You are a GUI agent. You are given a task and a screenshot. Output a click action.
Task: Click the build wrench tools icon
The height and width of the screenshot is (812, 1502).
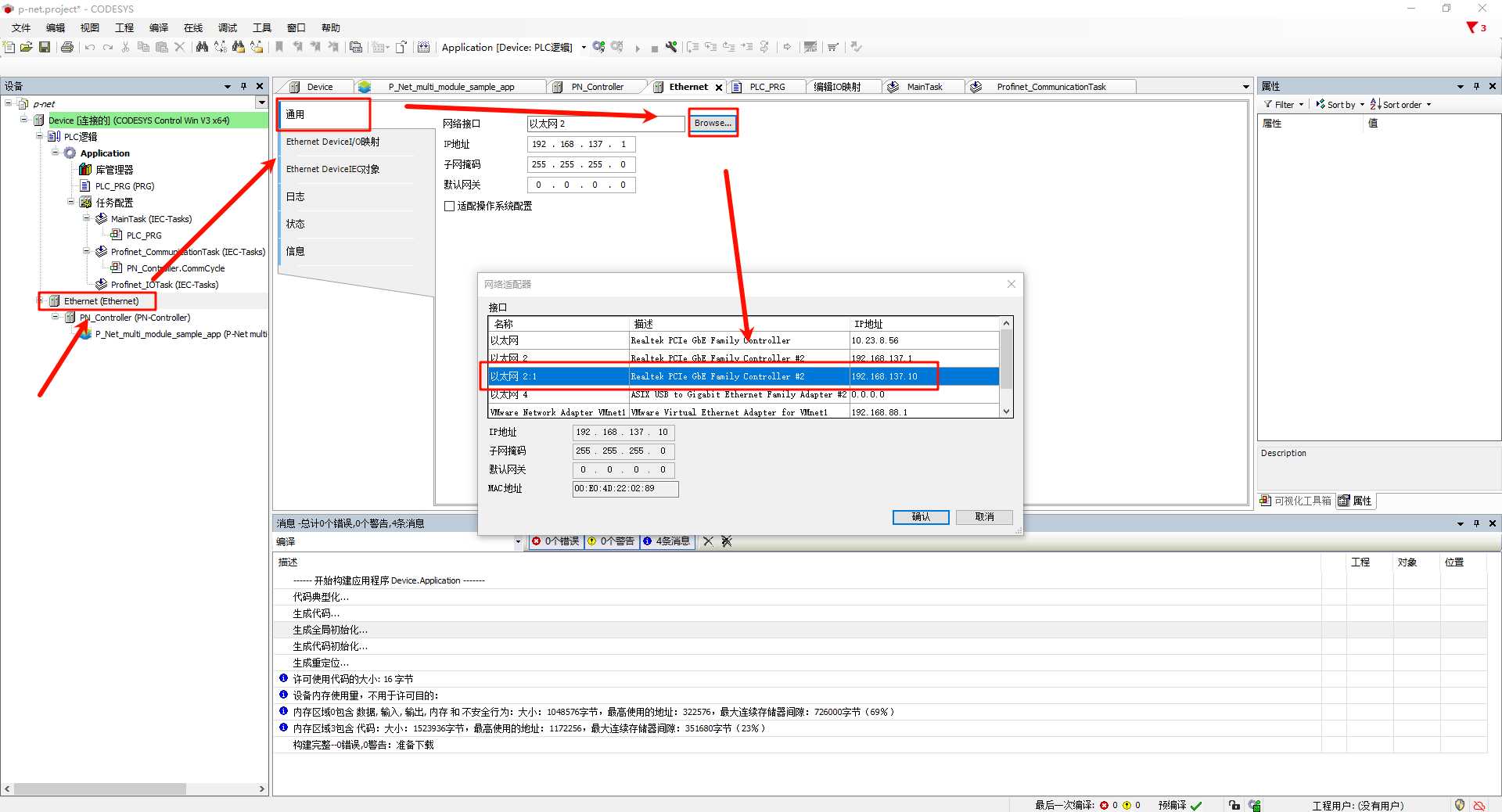point(671,48)
